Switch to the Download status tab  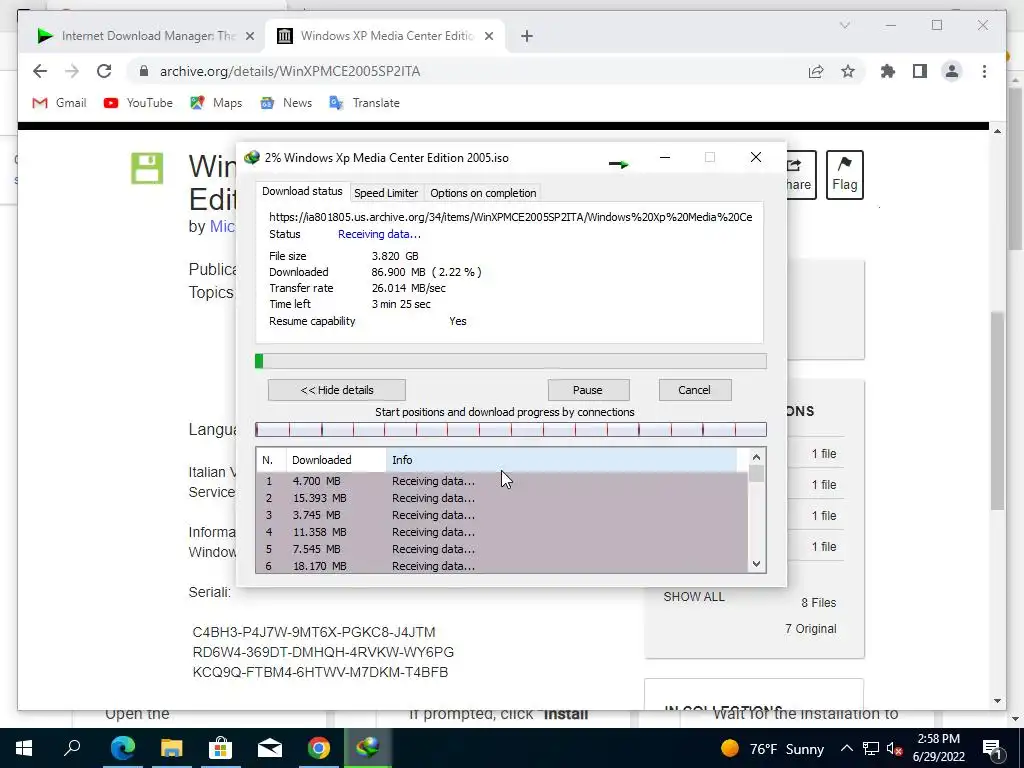(x=302, y=191)
